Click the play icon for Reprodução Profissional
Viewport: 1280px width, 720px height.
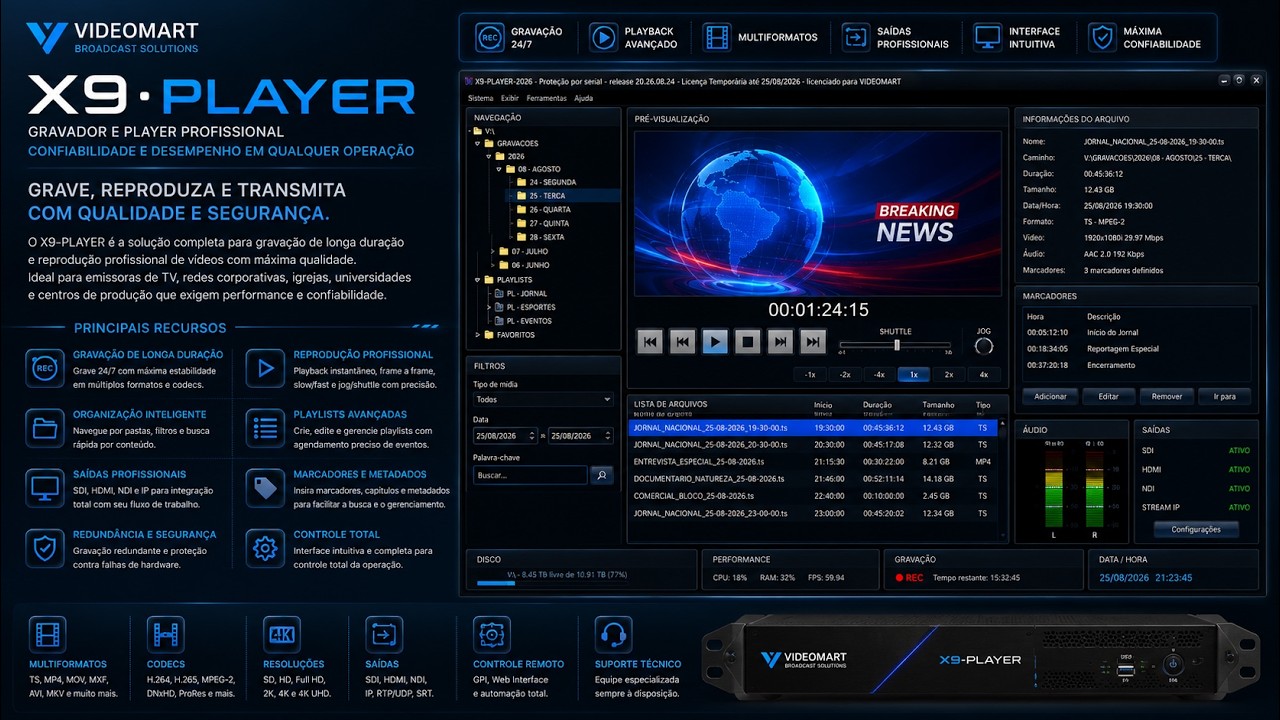(x=265, y=368)
